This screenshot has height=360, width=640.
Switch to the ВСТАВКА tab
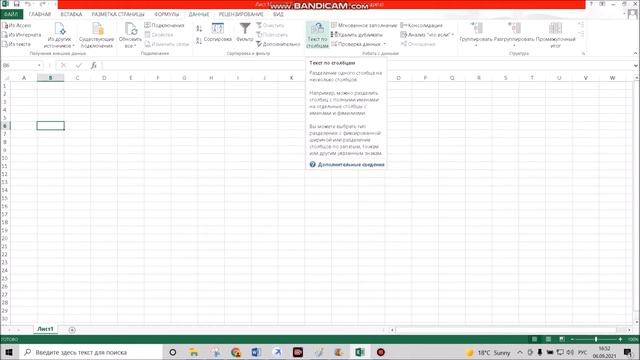71,14
